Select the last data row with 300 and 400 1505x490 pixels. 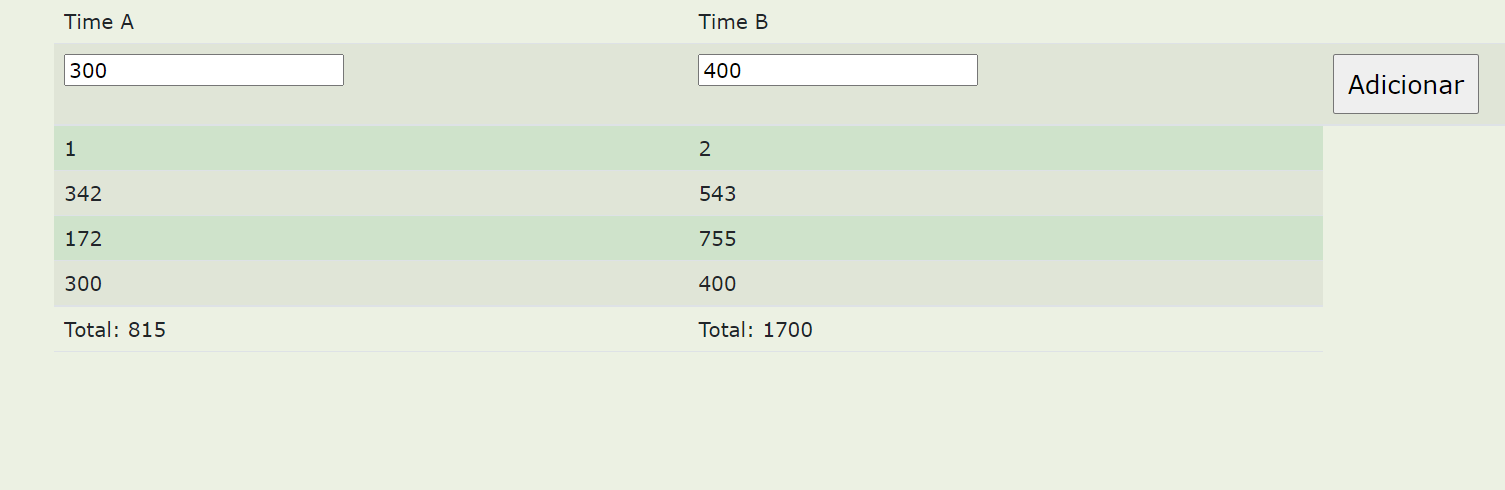coord(688,284)
